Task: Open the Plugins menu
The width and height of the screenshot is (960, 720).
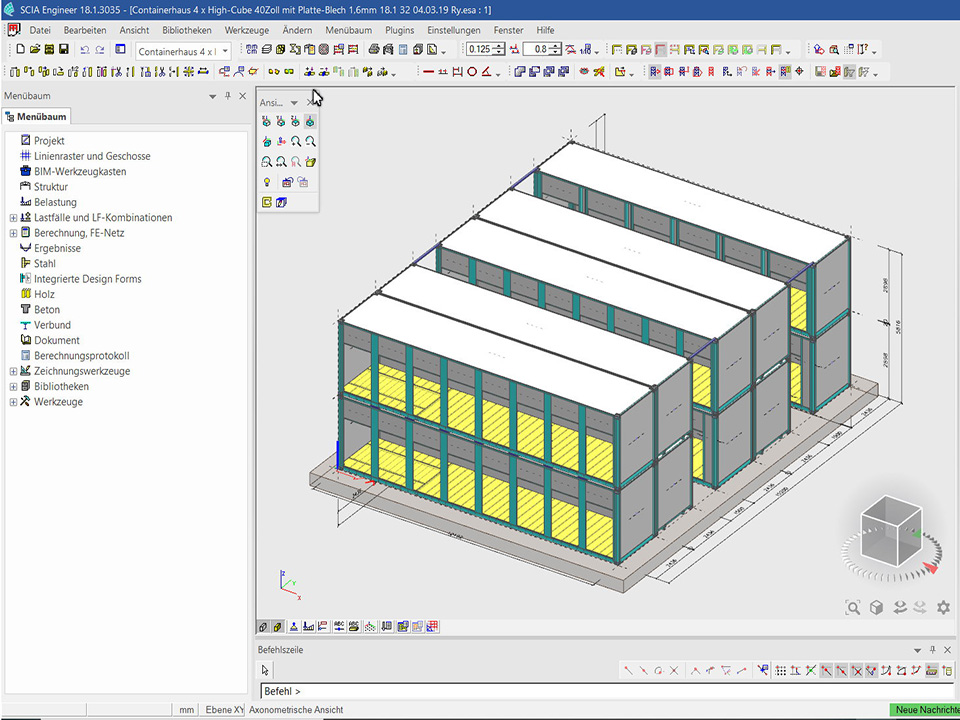Action: (x=399, y=30)
